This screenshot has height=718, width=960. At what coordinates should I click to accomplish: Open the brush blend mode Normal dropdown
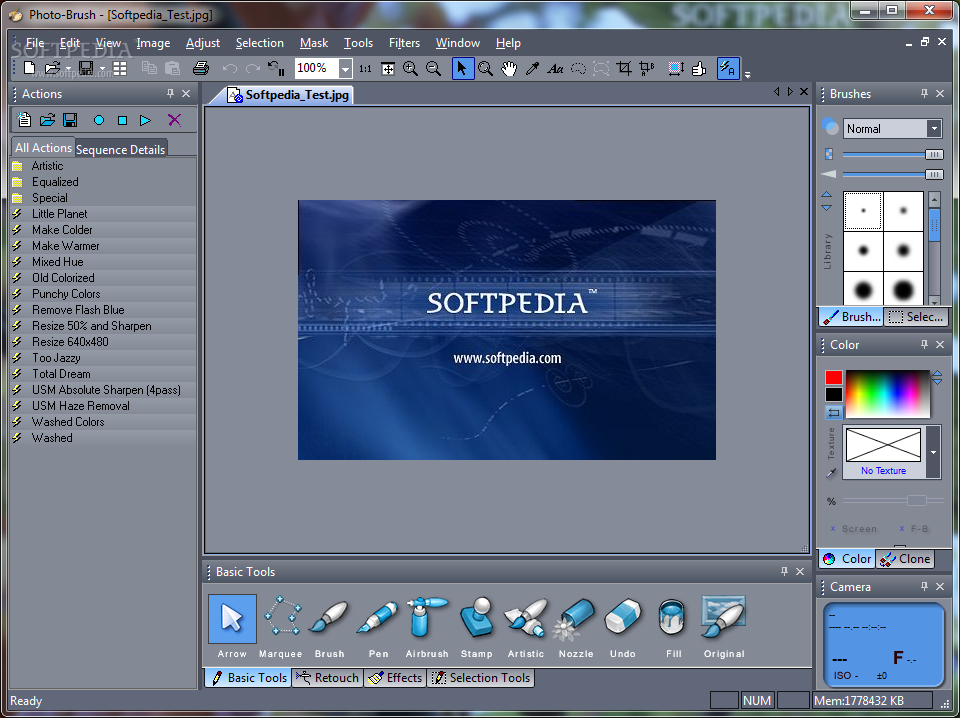[934, 129]
